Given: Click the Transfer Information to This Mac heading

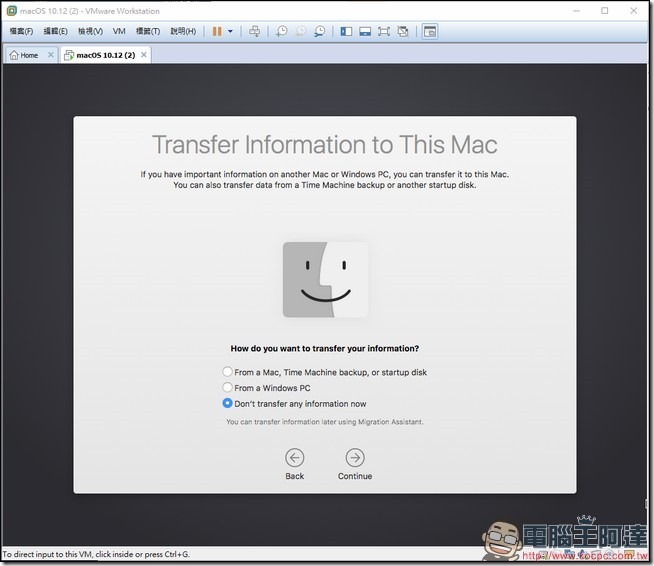Looking at the screenshot, I should pyautogui.click(x=324, y=145).
